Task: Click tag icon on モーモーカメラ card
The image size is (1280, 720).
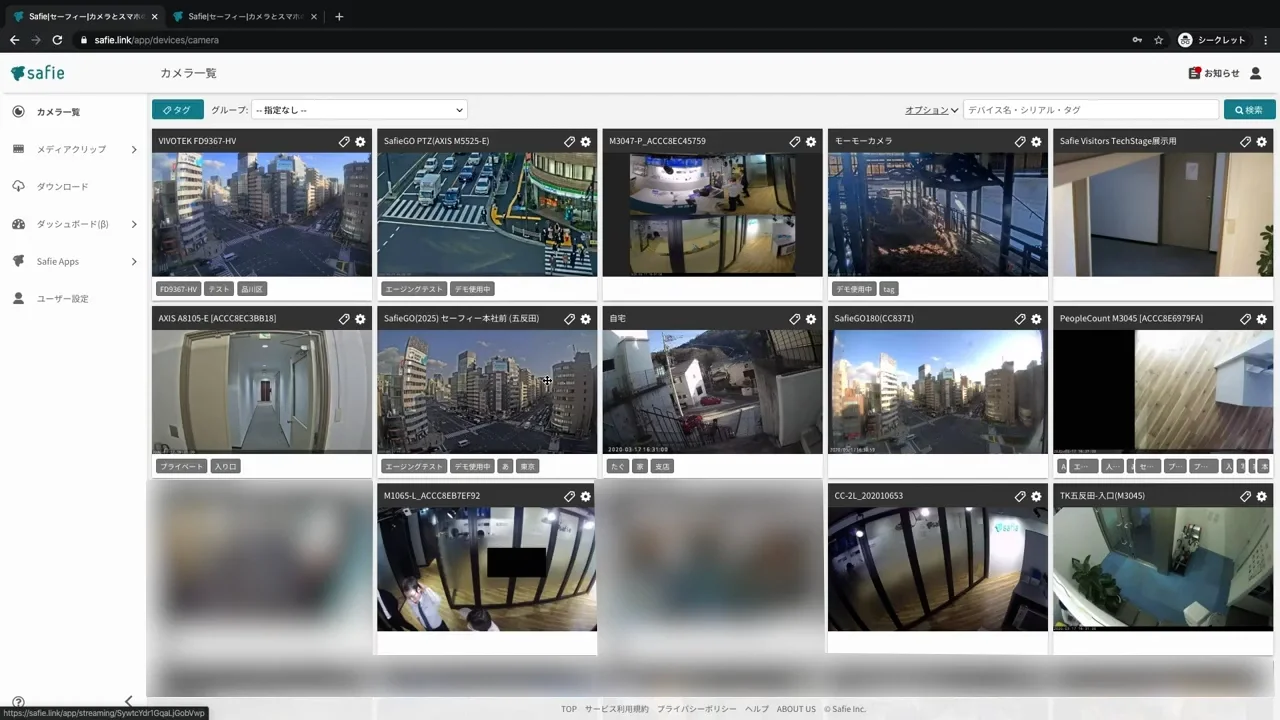Action: (x=1020, y=142)
